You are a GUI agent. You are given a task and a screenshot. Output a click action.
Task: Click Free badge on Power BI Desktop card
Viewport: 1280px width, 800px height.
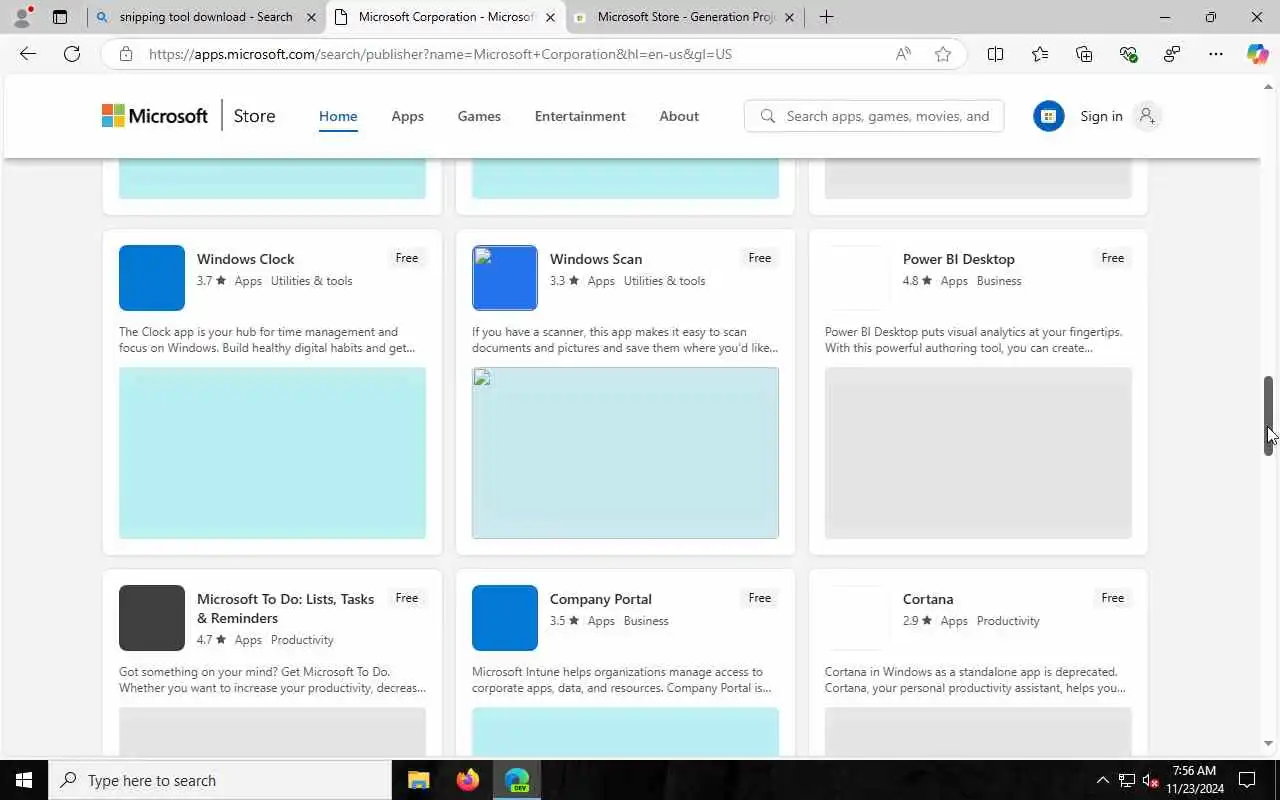pos(1113,258)
